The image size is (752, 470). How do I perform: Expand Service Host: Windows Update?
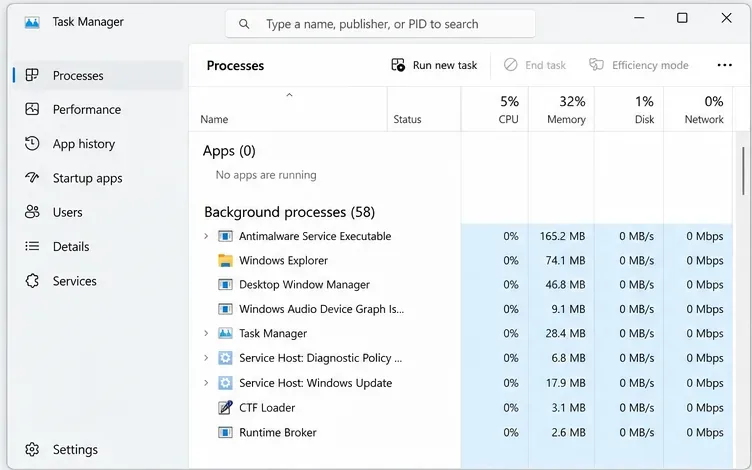[206, 383]
